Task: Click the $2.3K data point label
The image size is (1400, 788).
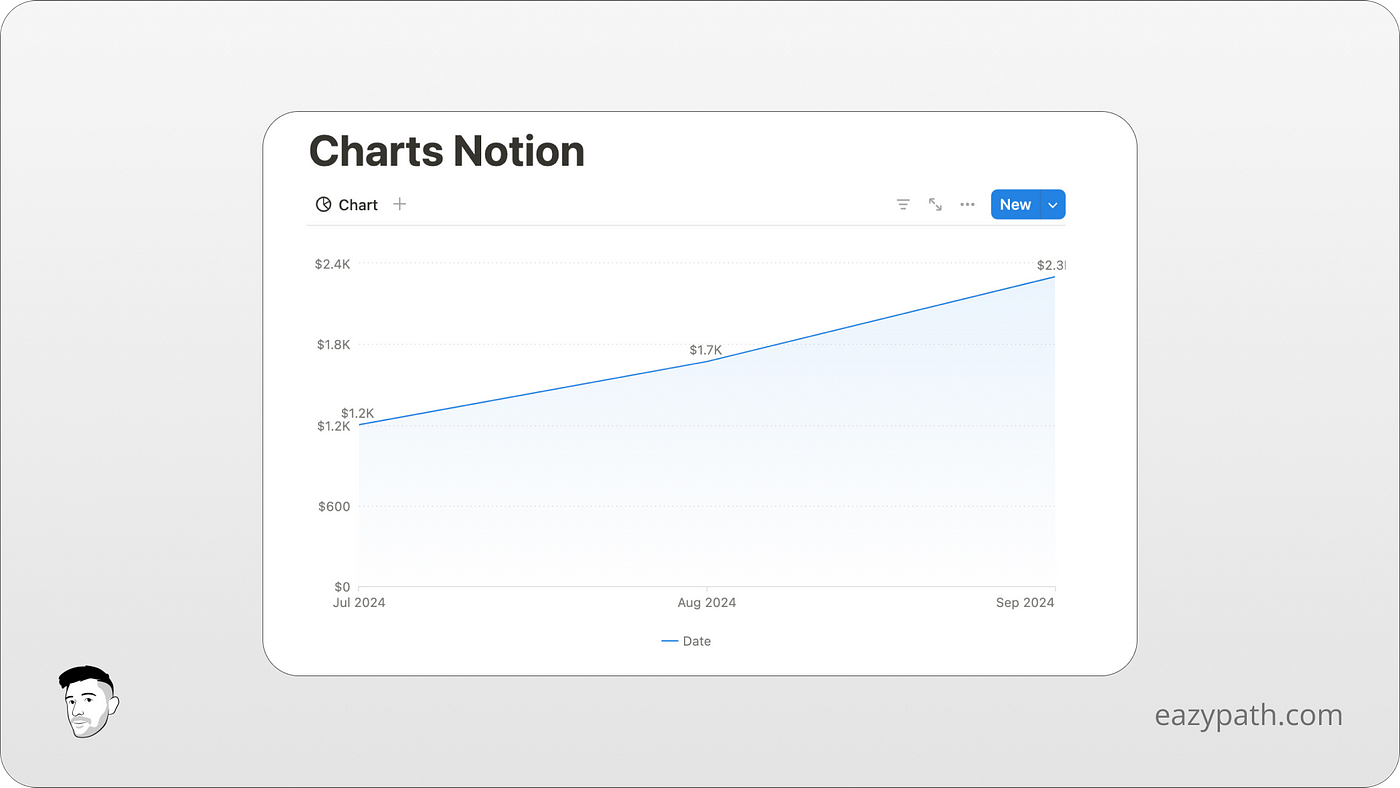Action: click(1051, 265)
